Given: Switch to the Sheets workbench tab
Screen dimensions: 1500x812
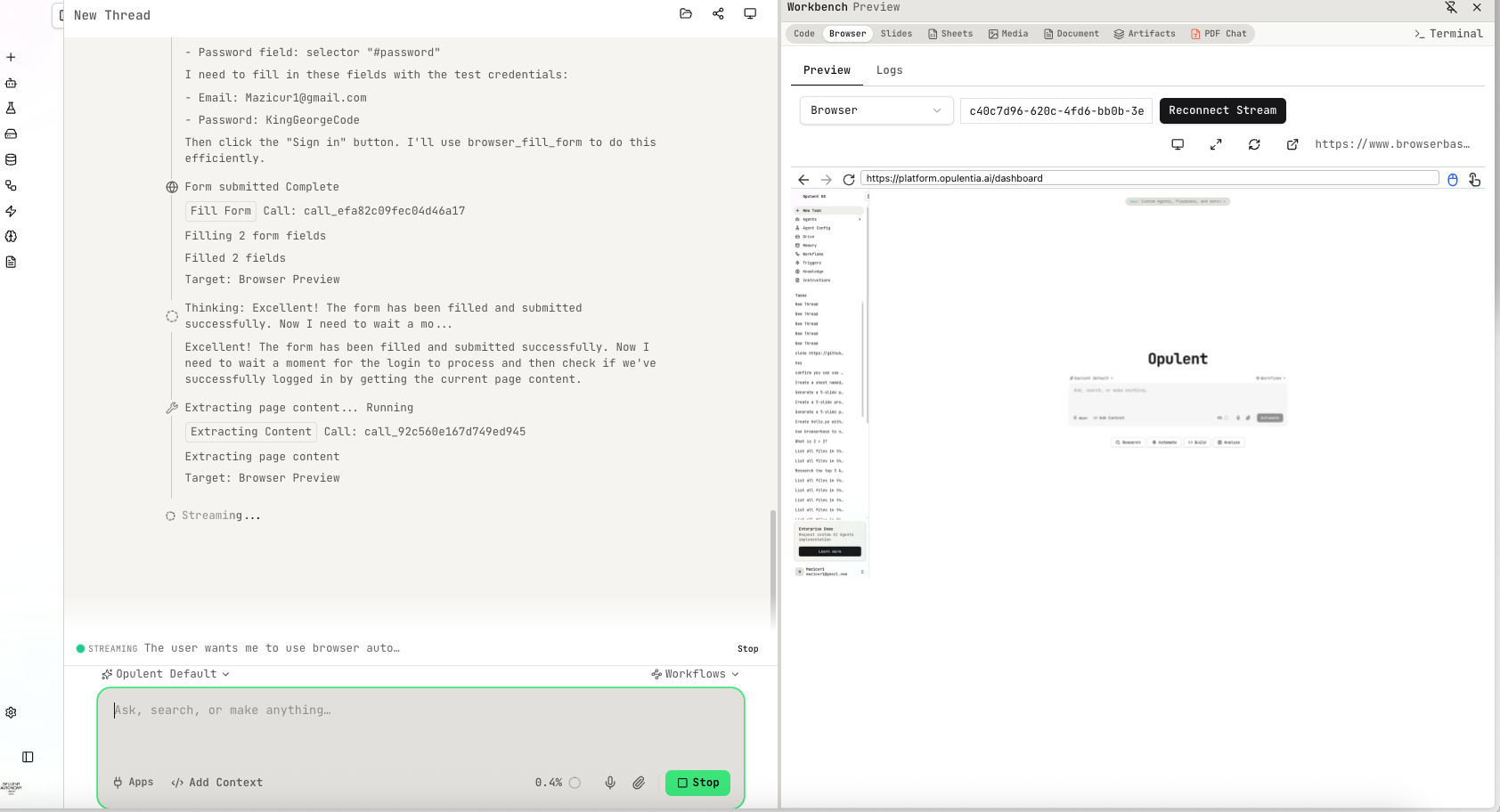Looking at the screenshot, I should click(x=950, y=33).
